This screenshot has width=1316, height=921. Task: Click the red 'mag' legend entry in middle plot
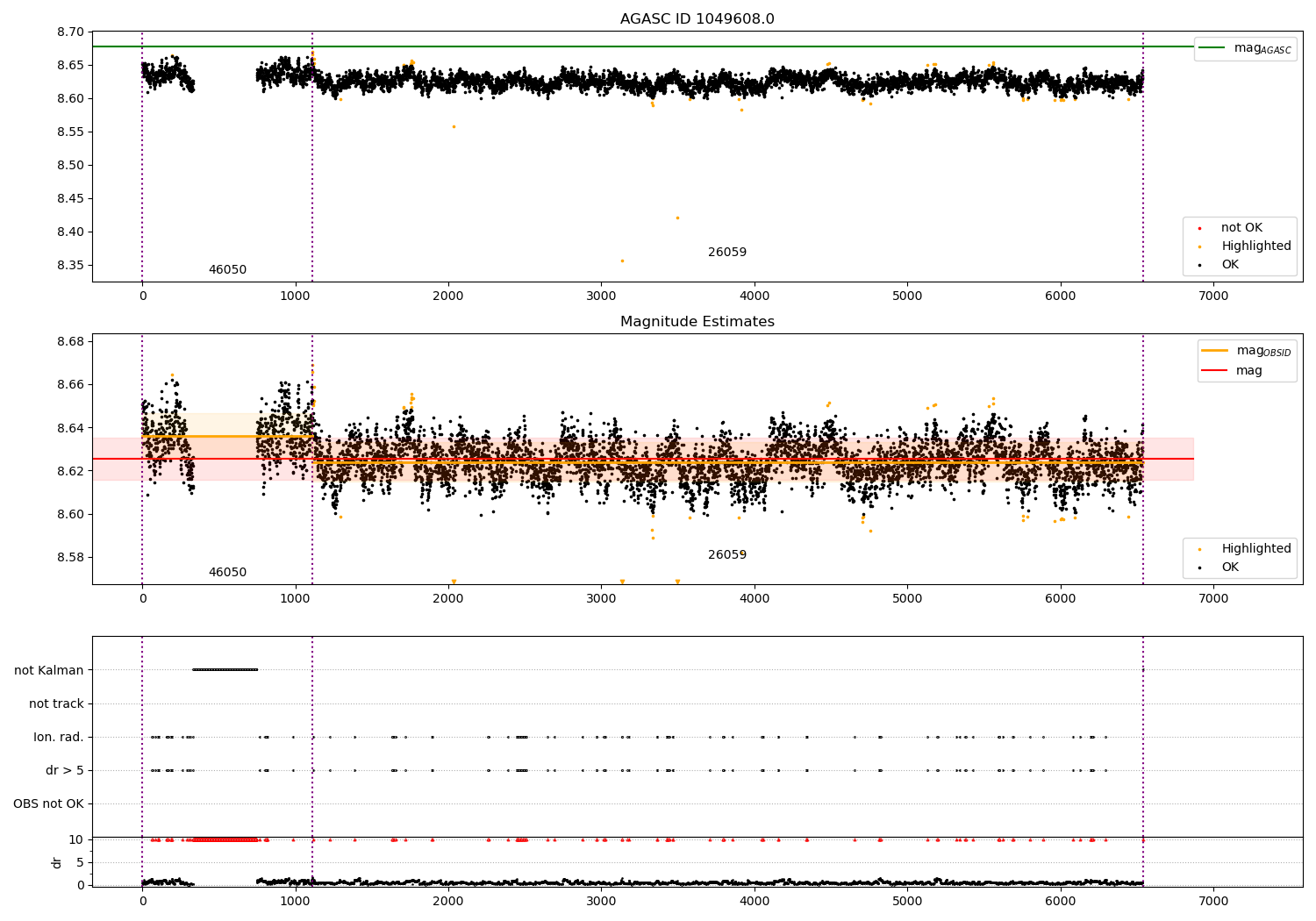(x=1232, y=371)
